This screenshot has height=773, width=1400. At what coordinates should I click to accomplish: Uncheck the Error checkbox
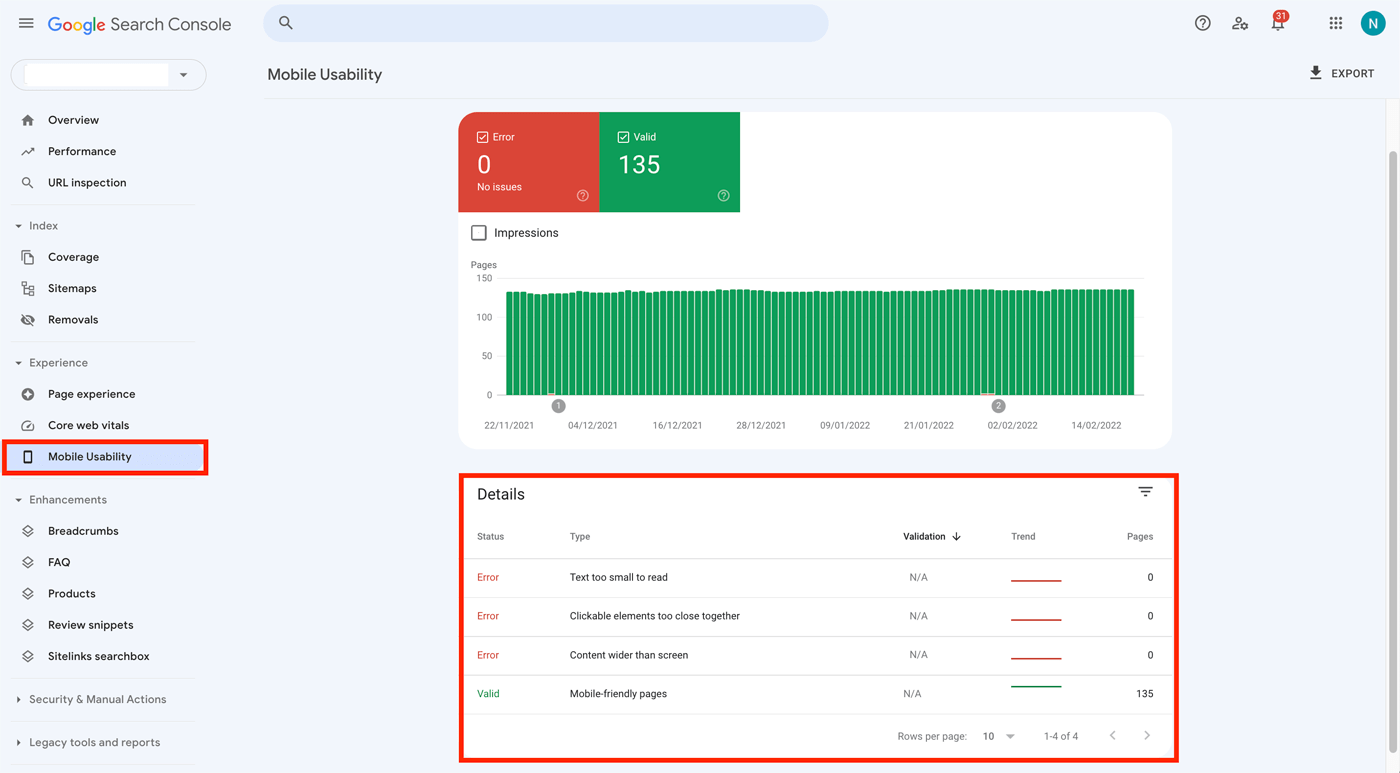(483, 137)
